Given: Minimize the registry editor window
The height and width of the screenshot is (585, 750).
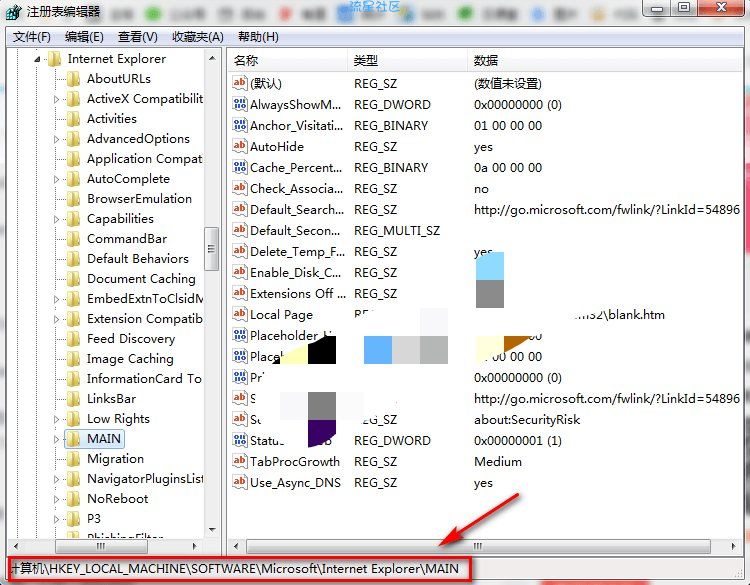Looking at the screenshot, I should pos(657,8).
